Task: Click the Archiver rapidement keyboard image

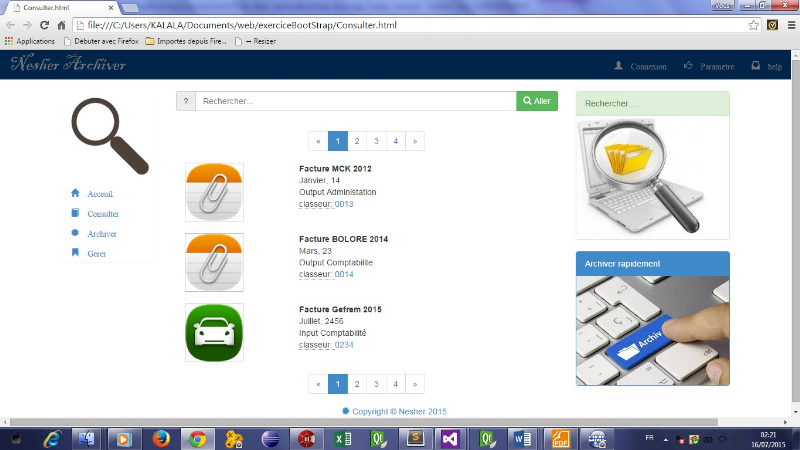Action: click(653, 331)
